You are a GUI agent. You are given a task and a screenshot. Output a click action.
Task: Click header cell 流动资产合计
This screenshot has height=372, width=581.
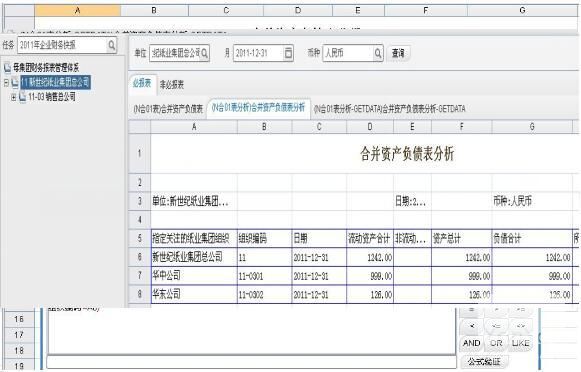[370, 238]
